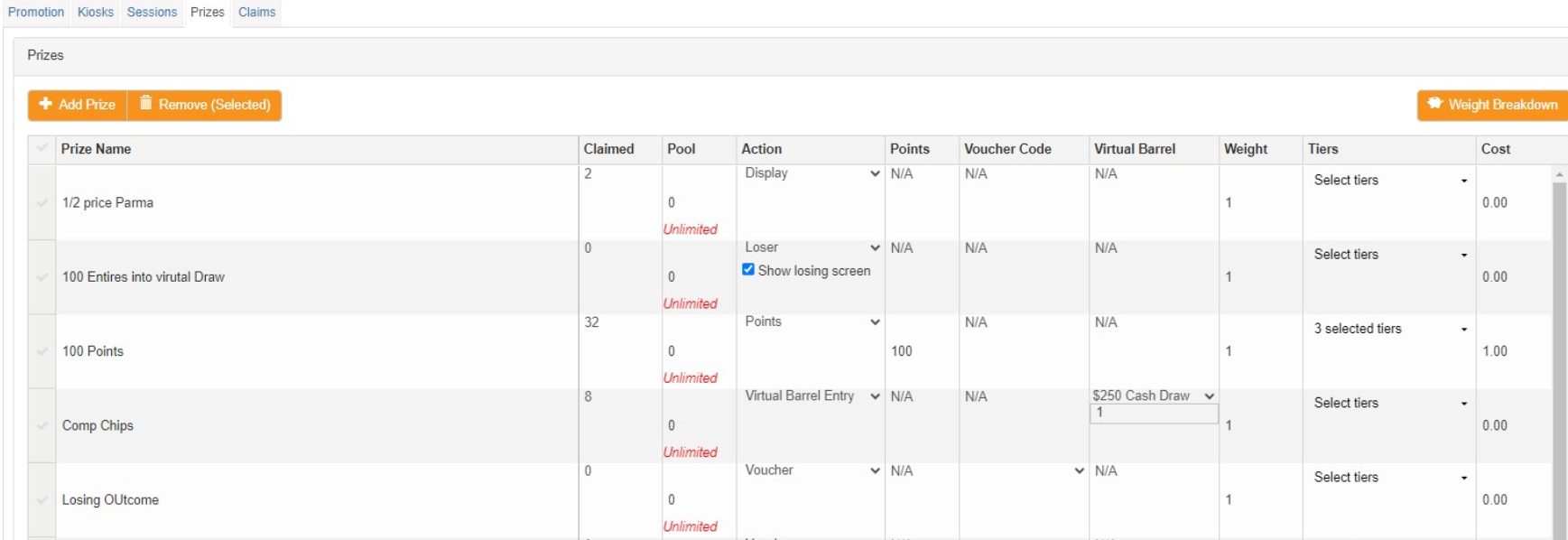Select the 1/2 price Parma row checkmark
The width and height of the screenshot is (1568, 540).
42,202
